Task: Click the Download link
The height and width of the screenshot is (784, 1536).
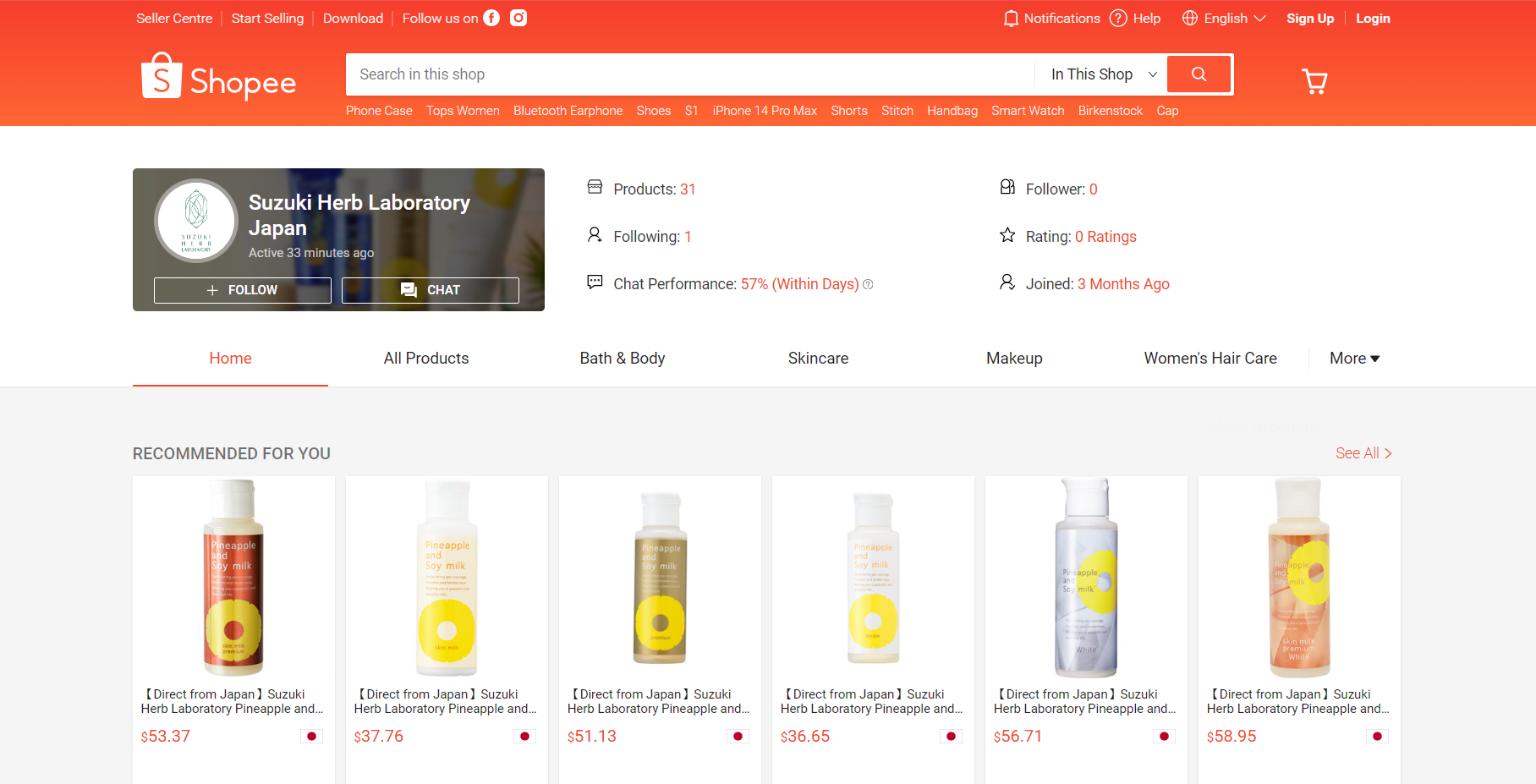Action: 353,19
